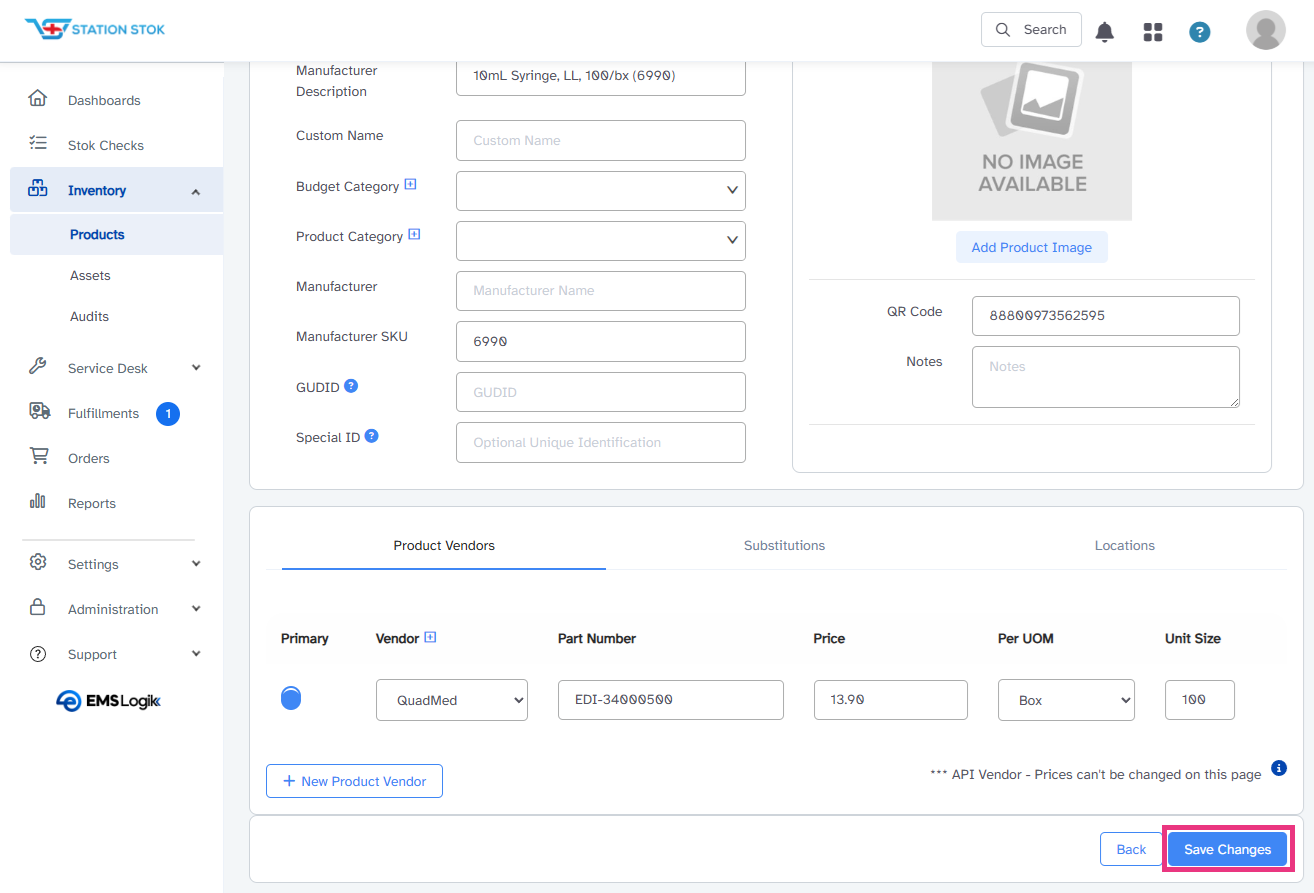Click the Service Desk wrench icon
Image resolution: width=1314 pixels, height=893 pixels.
(38, 366)
